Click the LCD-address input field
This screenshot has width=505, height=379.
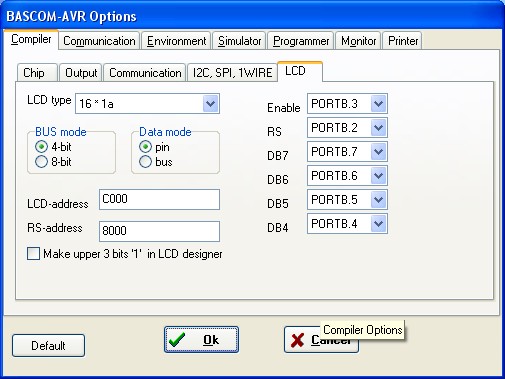point(159,199)
